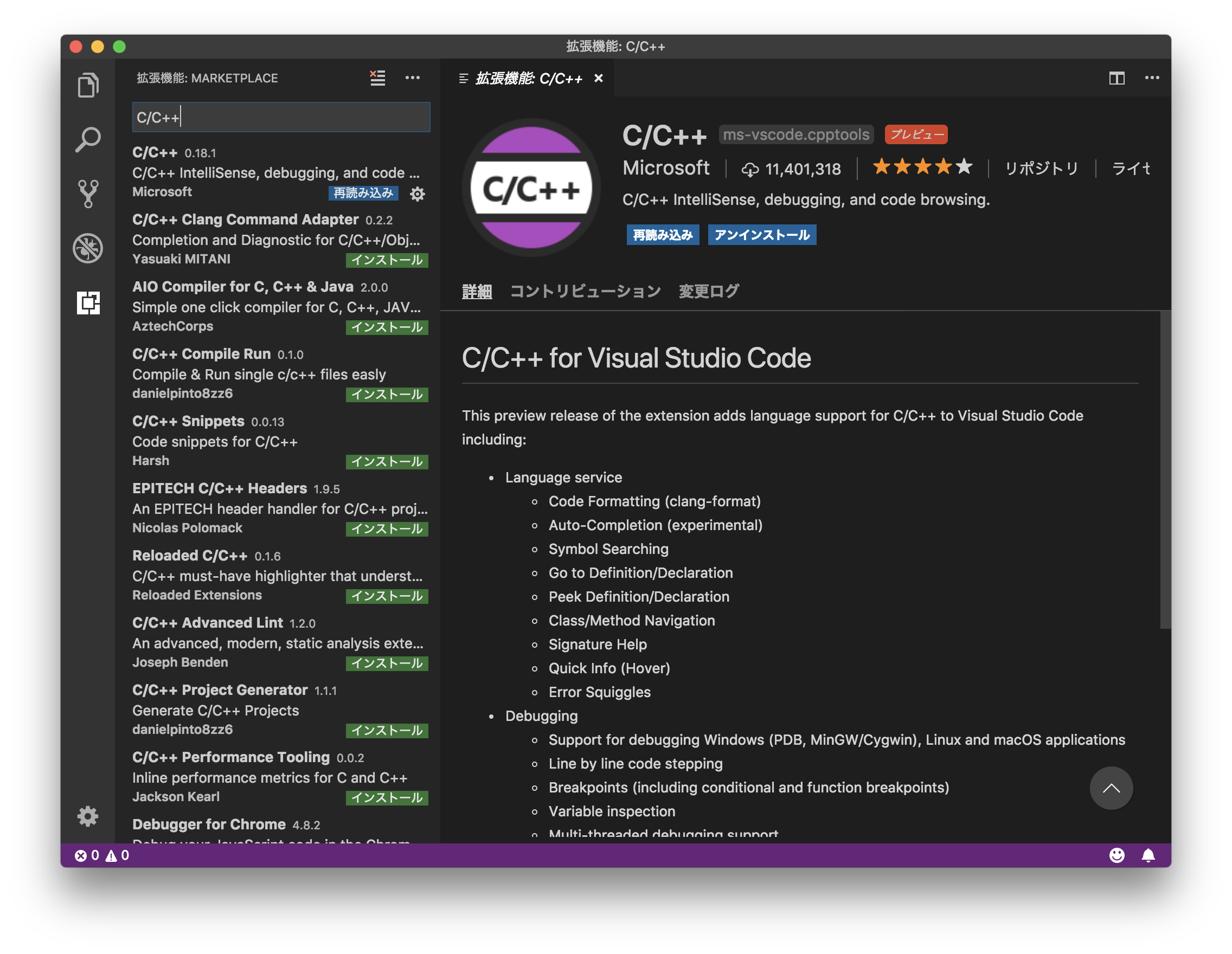The height and width of the screenshot is (954, 1232).
Task: Open C/C++ extension gear settings in list
Action: [418, 194]
